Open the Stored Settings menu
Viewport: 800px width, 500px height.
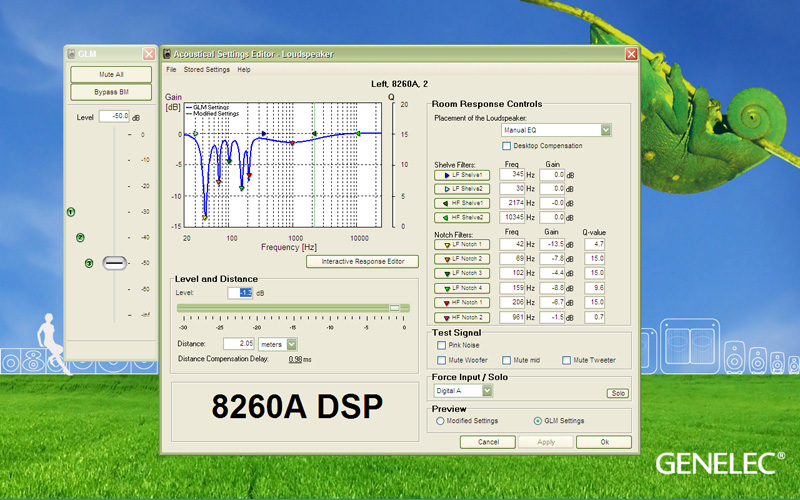tap(205, 70)
